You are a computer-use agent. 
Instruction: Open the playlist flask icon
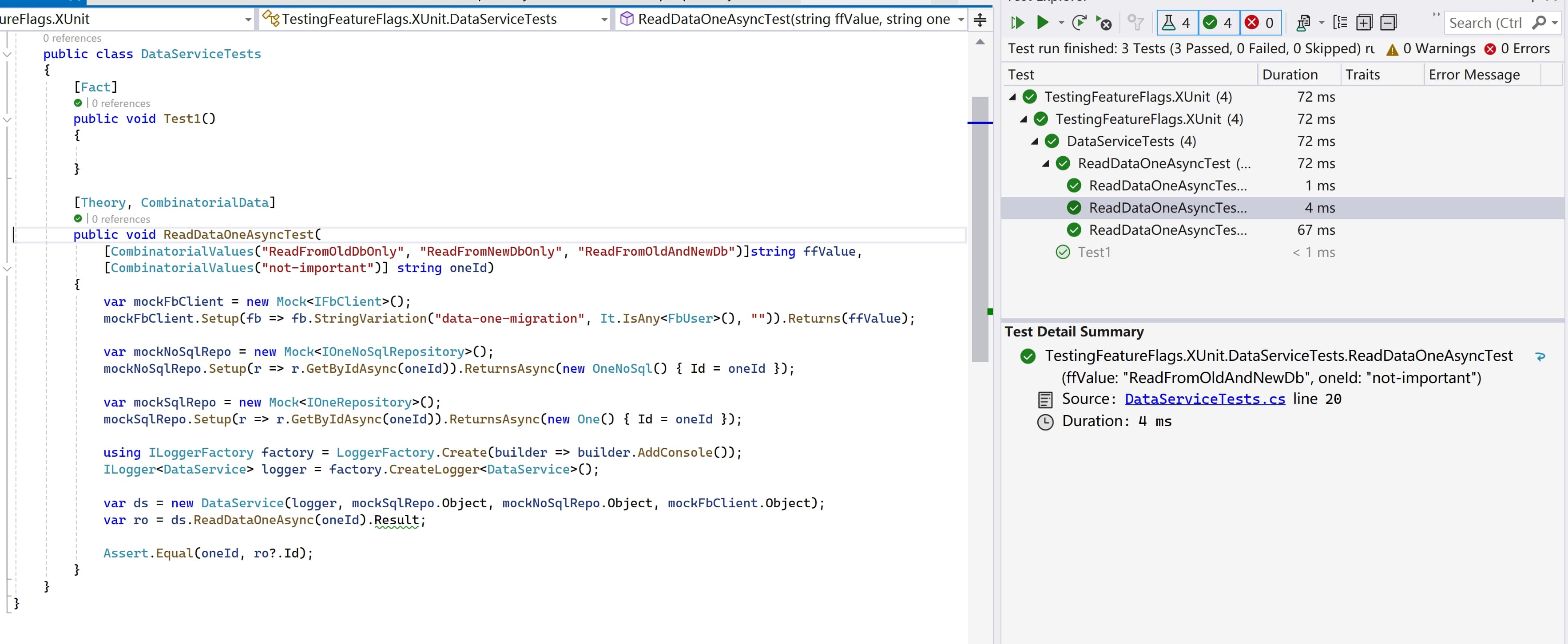1303,23
